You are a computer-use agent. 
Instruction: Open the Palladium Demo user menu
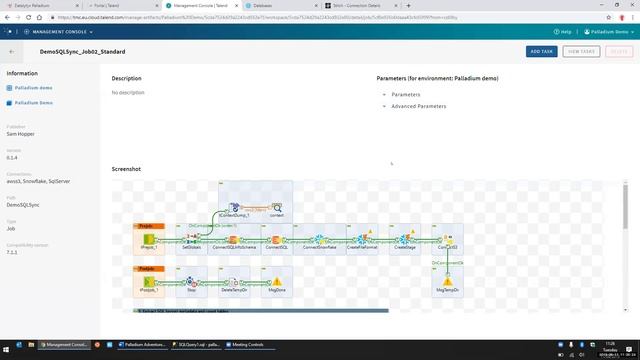coord(609,32)
